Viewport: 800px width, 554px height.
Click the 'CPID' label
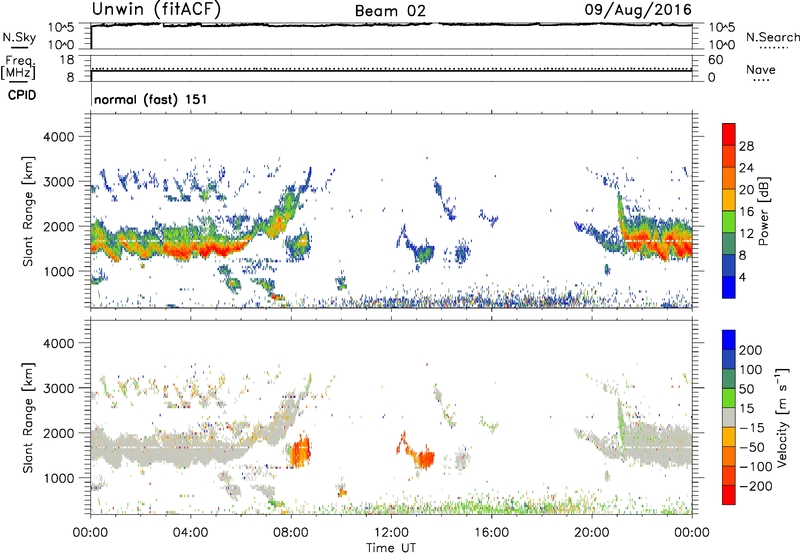tap(22, 95)
